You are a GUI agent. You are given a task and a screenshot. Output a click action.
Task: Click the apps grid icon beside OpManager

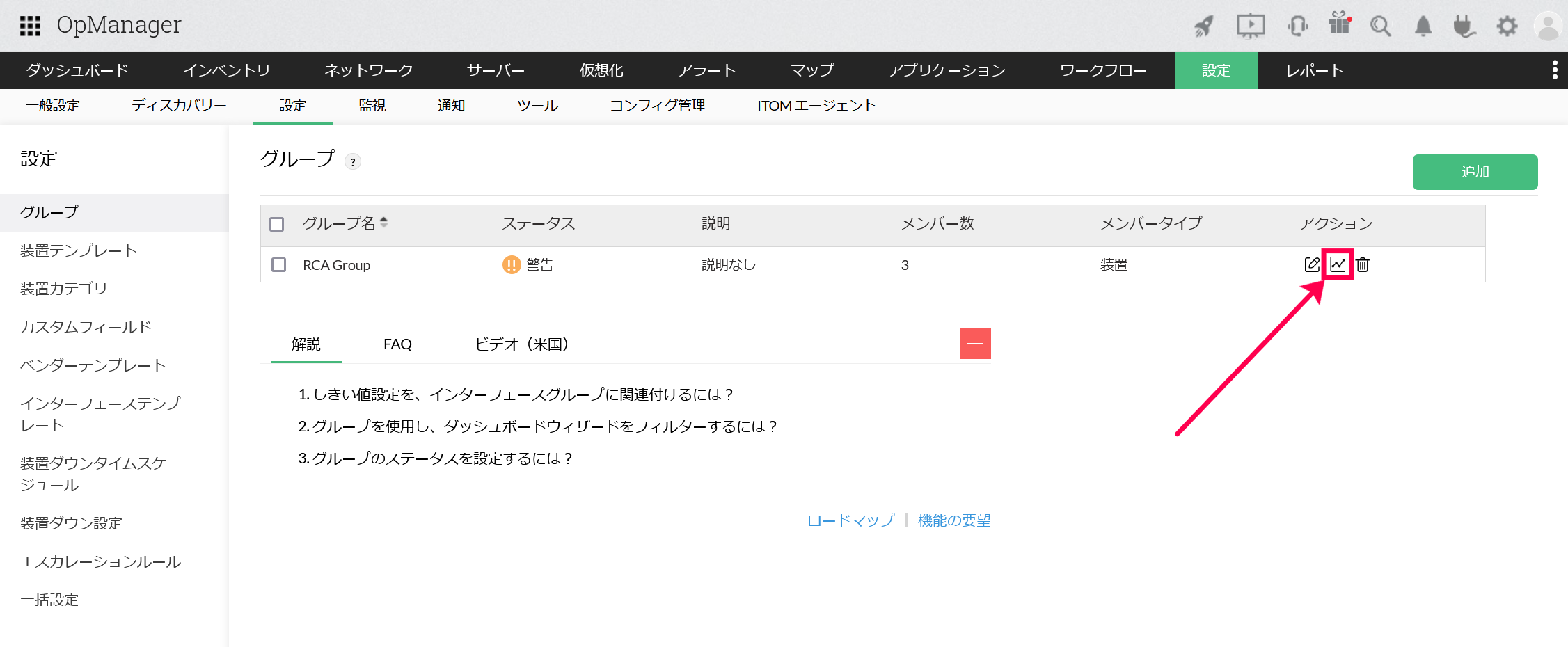click(30, 26)
